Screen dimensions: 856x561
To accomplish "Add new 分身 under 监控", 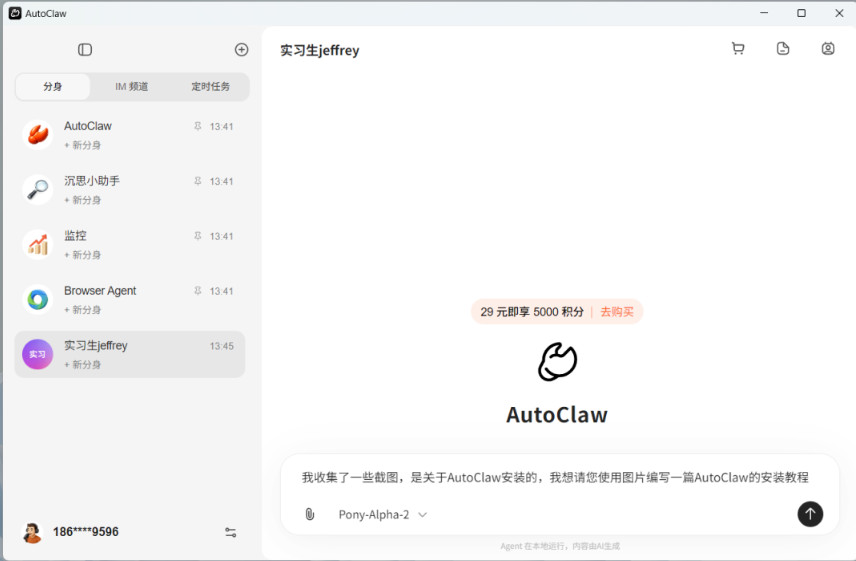I will (x=83, y=255).
